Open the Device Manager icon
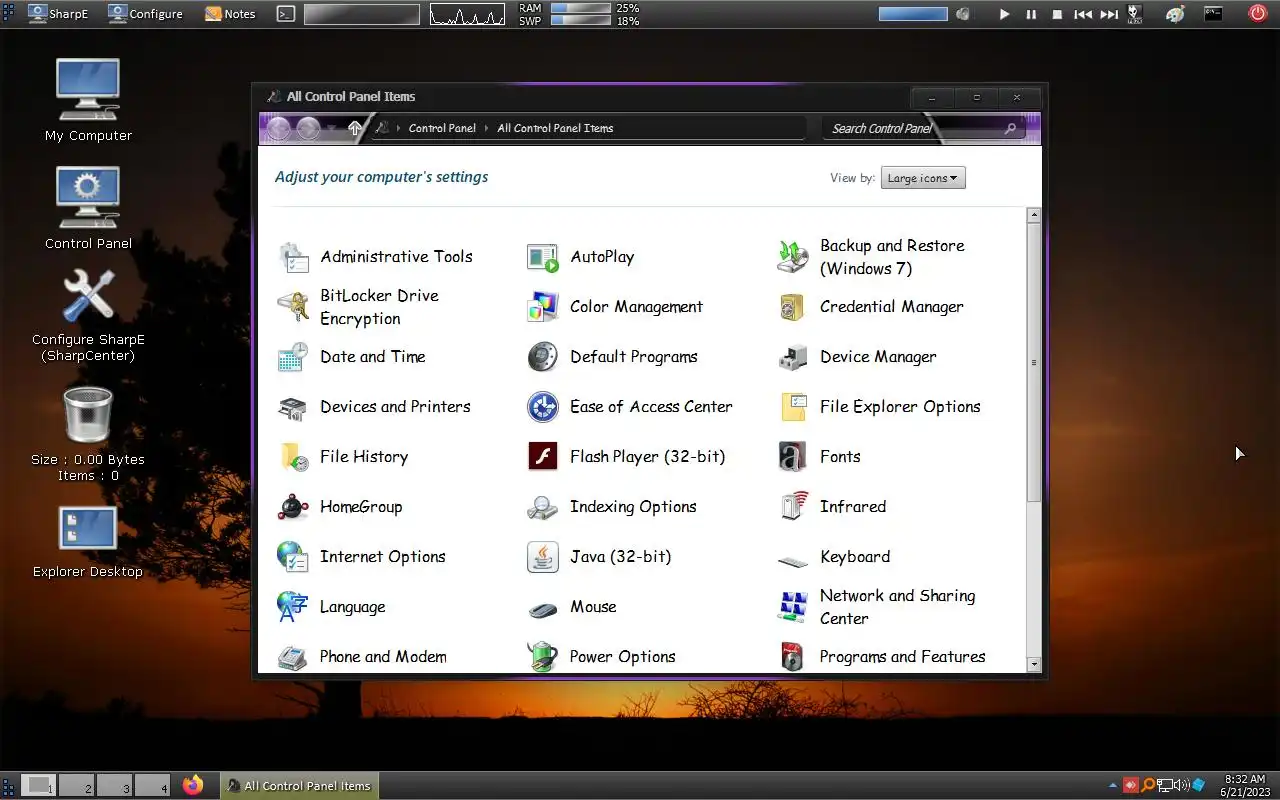The image size is (1280, 800). (x=793, y=357)
